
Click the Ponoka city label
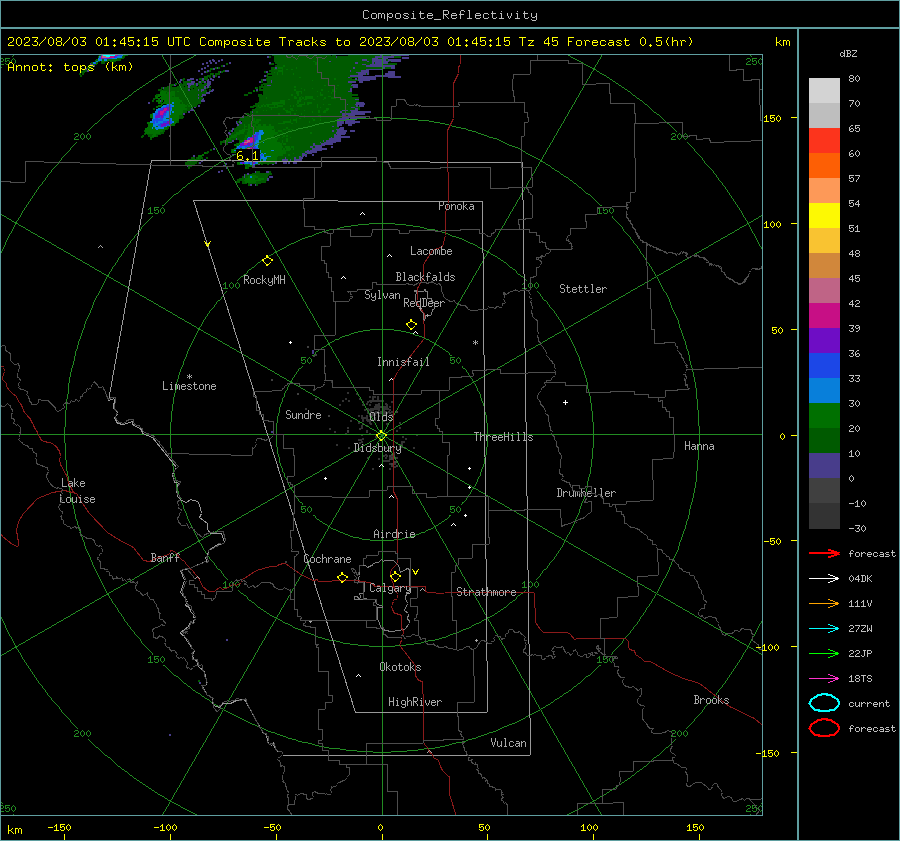(x=456, y=206)
